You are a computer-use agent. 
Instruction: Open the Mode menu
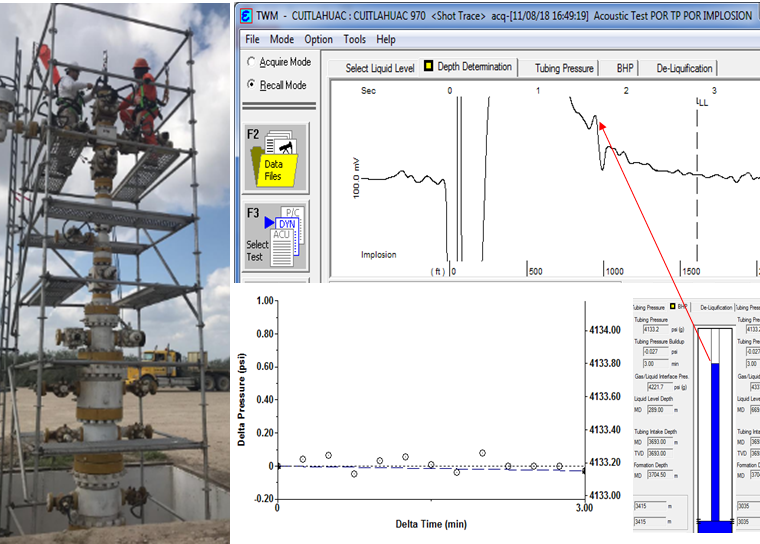[282, 39]
